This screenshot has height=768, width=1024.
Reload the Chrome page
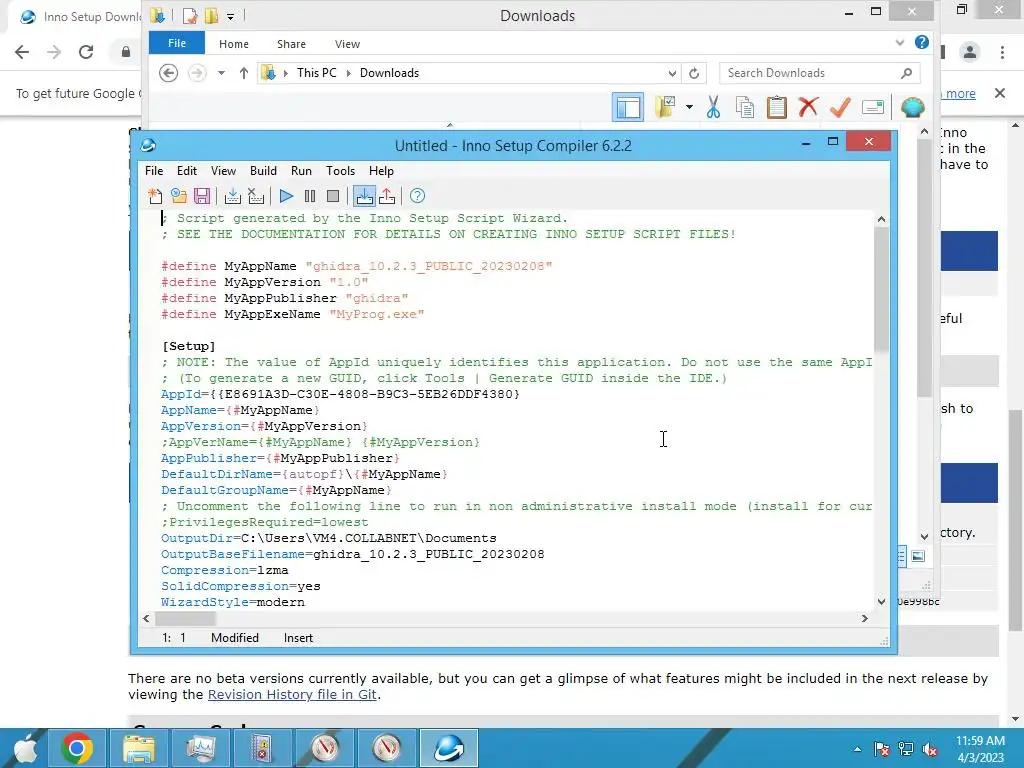pyautogui.click(x=86, y=52)
